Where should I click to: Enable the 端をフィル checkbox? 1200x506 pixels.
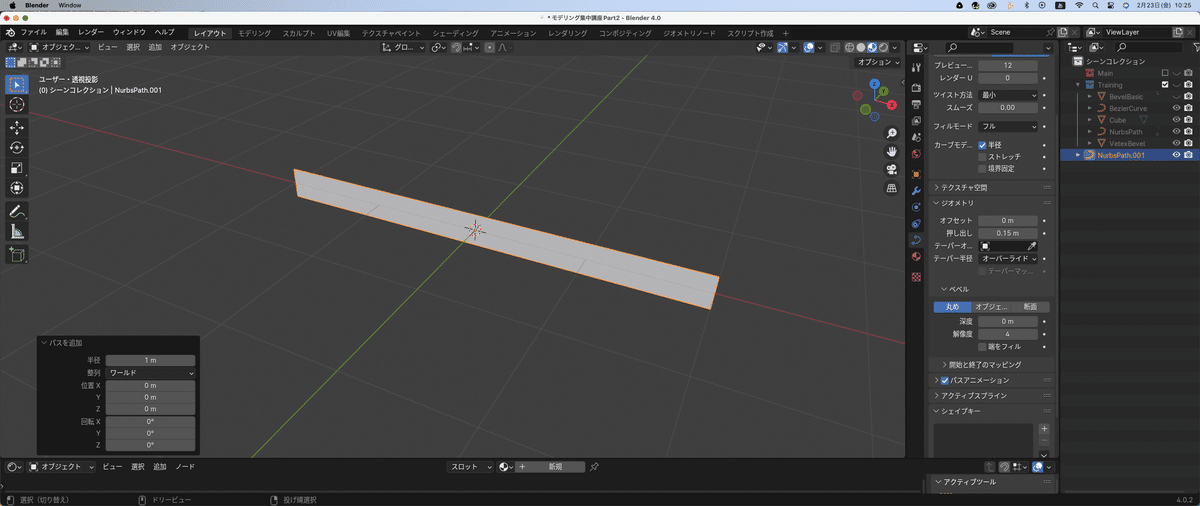click(x=982, y=346)
